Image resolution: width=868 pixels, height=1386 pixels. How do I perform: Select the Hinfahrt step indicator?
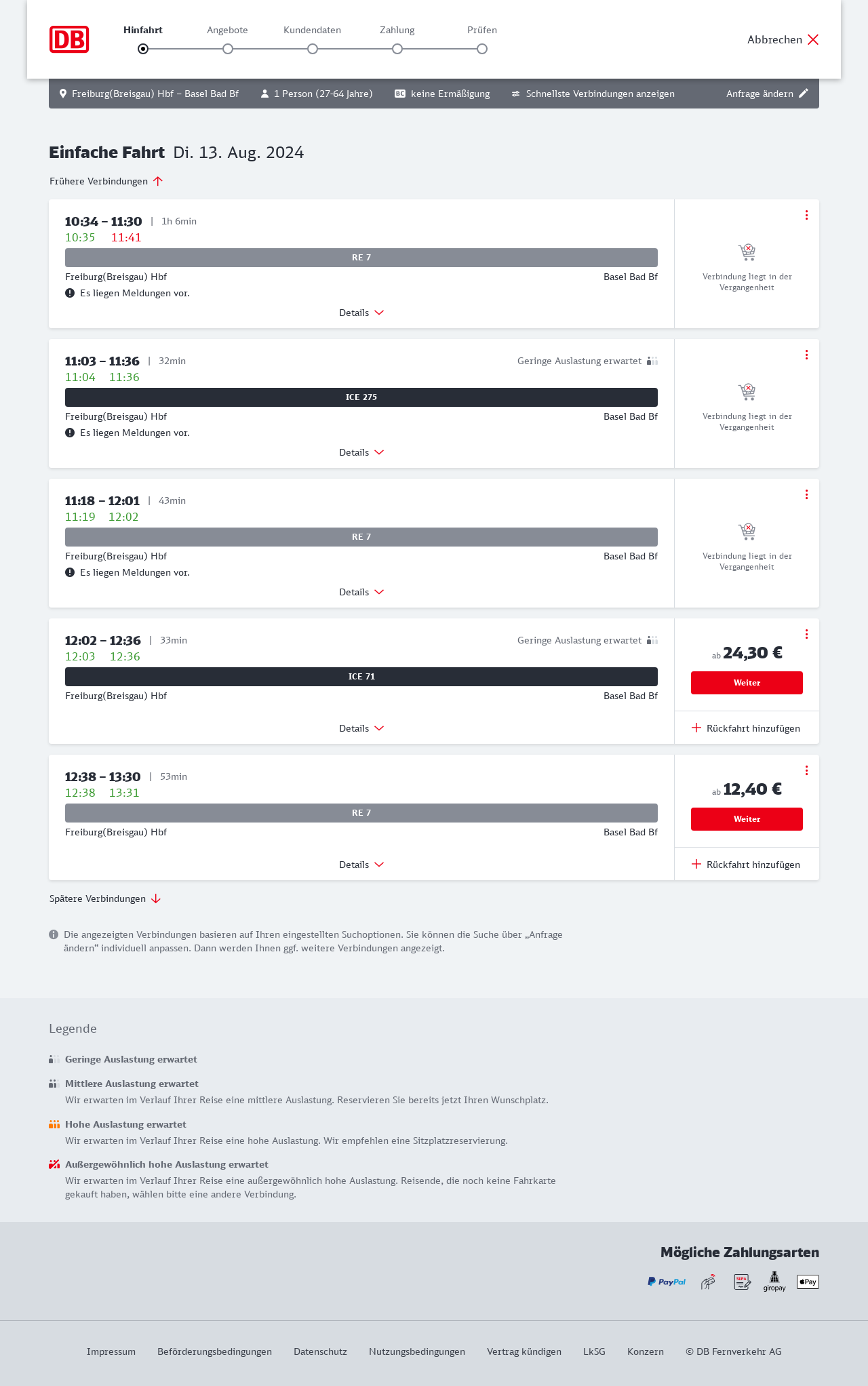click(x=143, y=49)
